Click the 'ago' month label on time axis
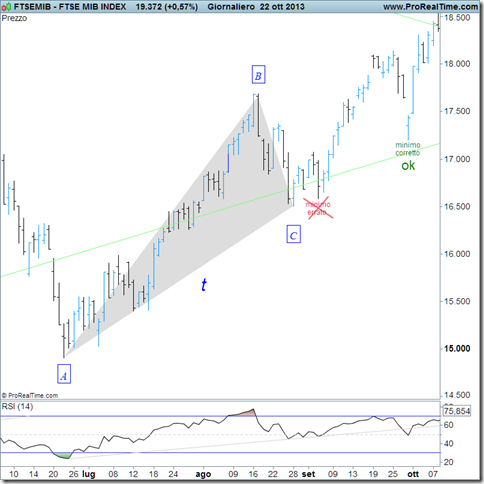Screen dimensions: 484x484 click(203, 474)
